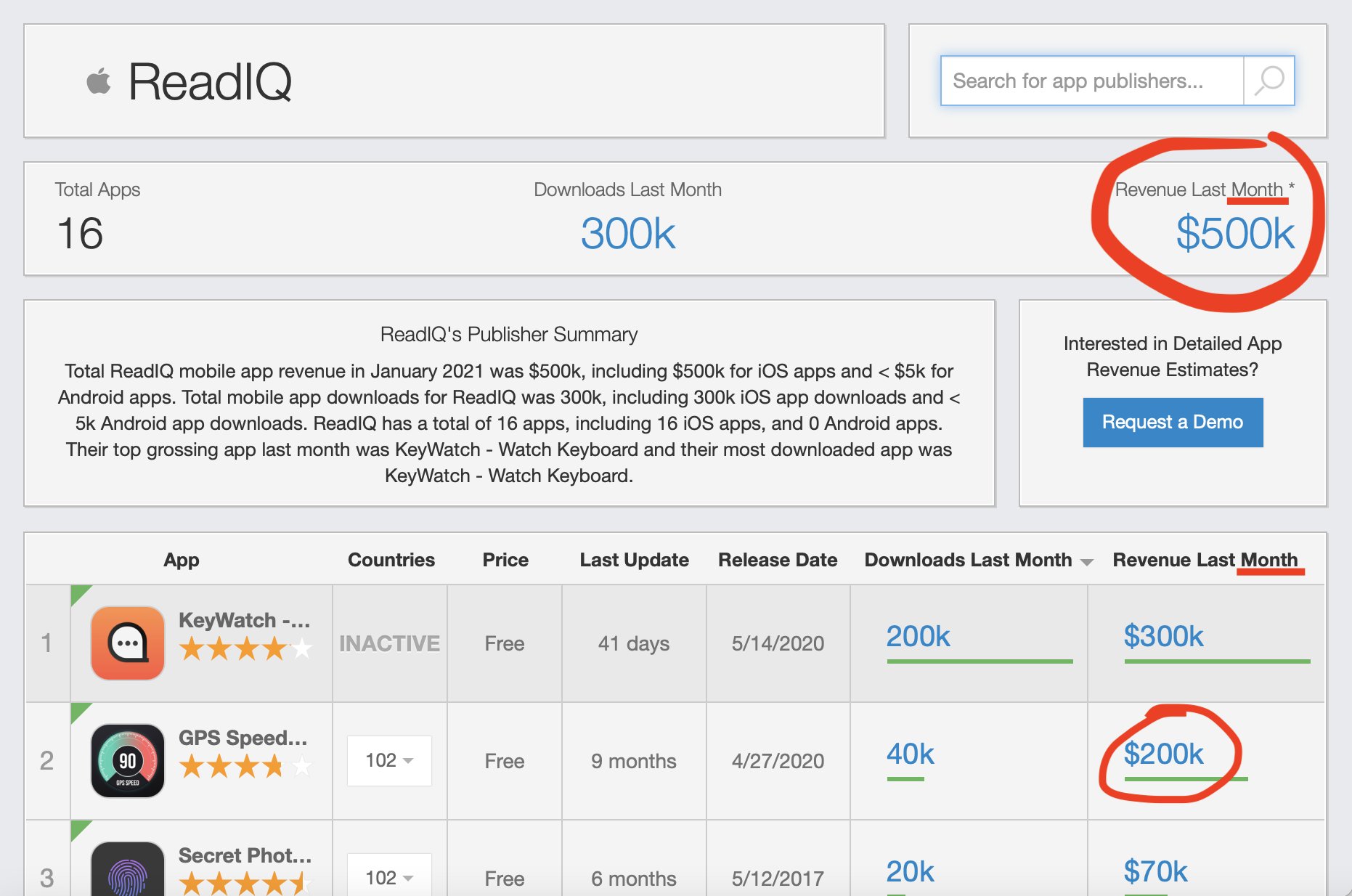This screenshot has width=1352, height=896.
Task: Sort by the Countries column header
Action: (x=391, y=560)
